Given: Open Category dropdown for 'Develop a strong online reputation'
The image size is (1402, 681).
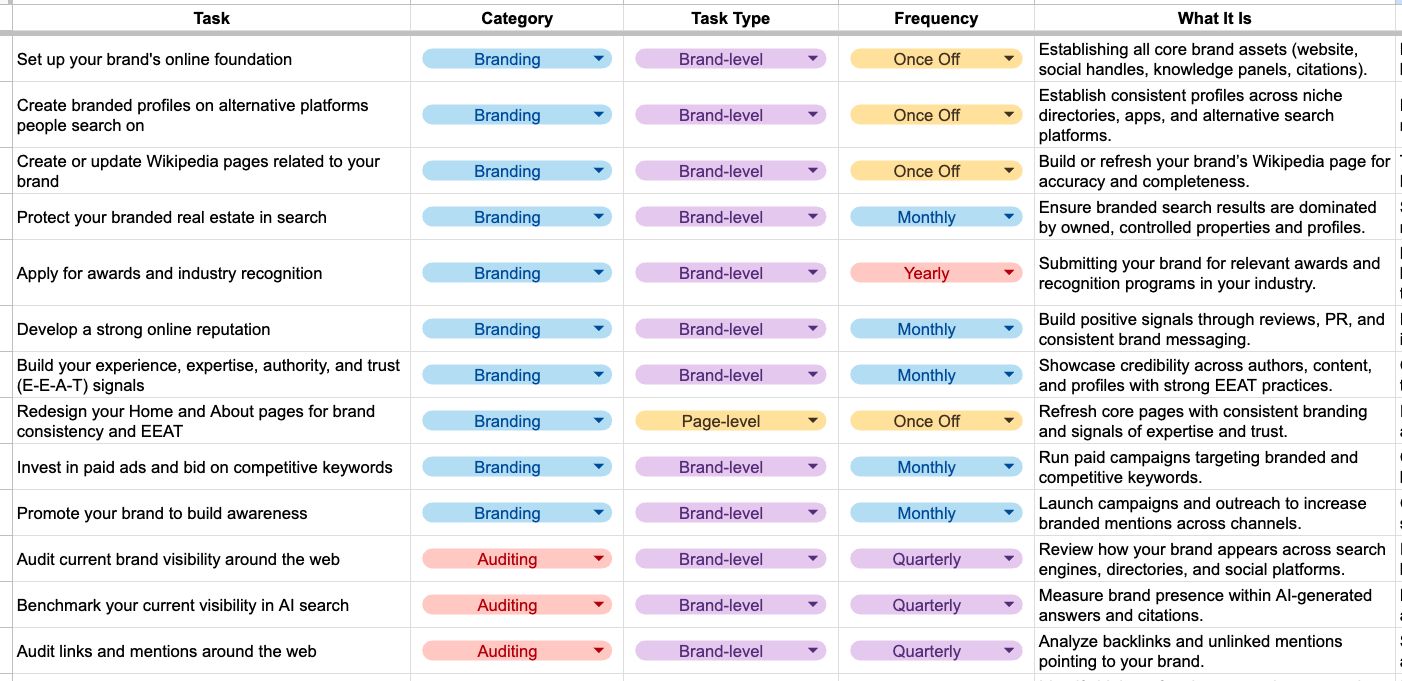Looking at the screenshot, I should point(598,329).
